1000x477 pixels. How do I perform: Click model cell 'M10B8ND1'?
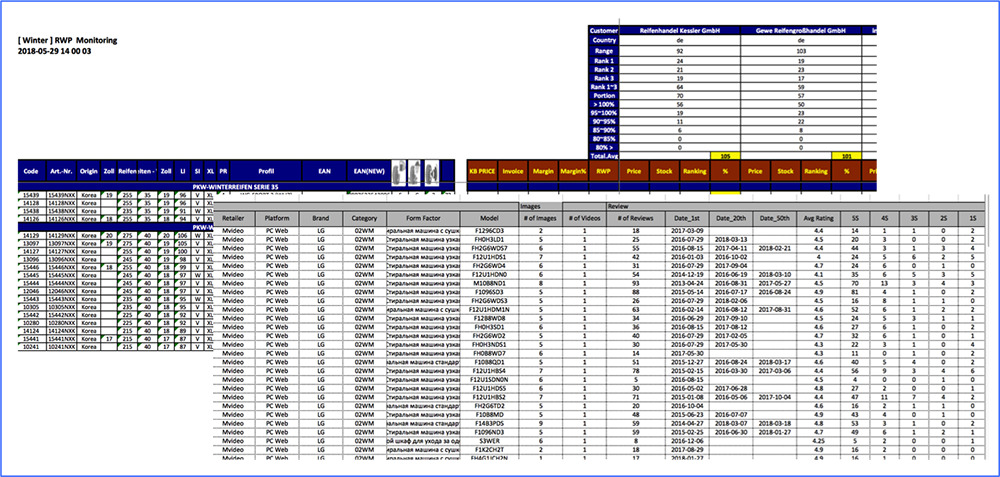pos(488,283)
